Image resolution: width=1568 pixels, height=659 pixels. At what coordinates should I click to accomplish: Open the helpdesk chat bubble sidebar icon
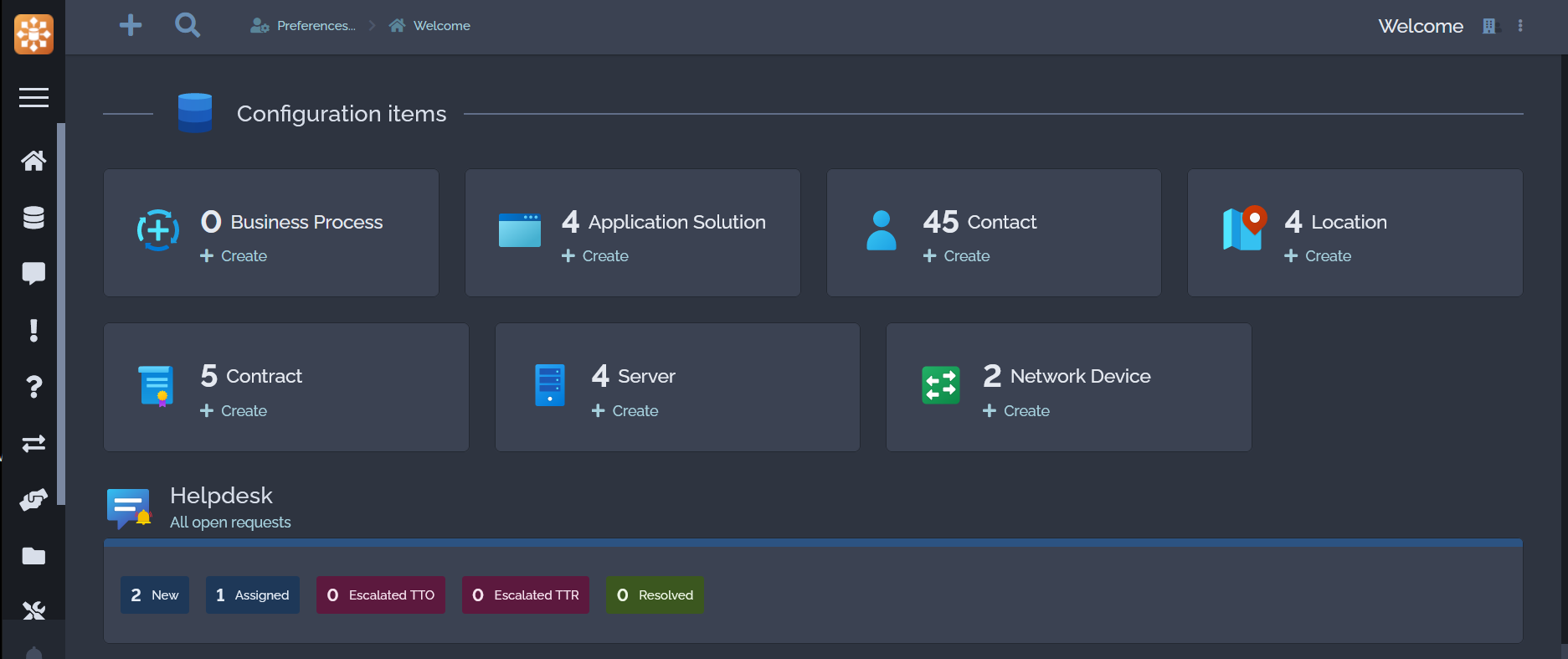pyautogui.click(x=33, y=274)
